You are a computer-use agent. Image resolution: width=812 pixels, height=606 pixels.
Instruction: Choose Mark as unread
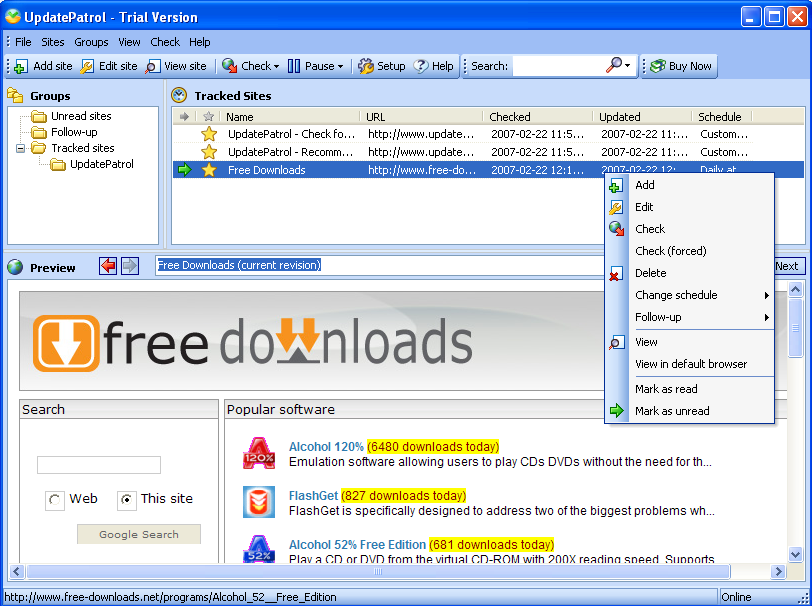pyautogui.click(x=690, y=411)
